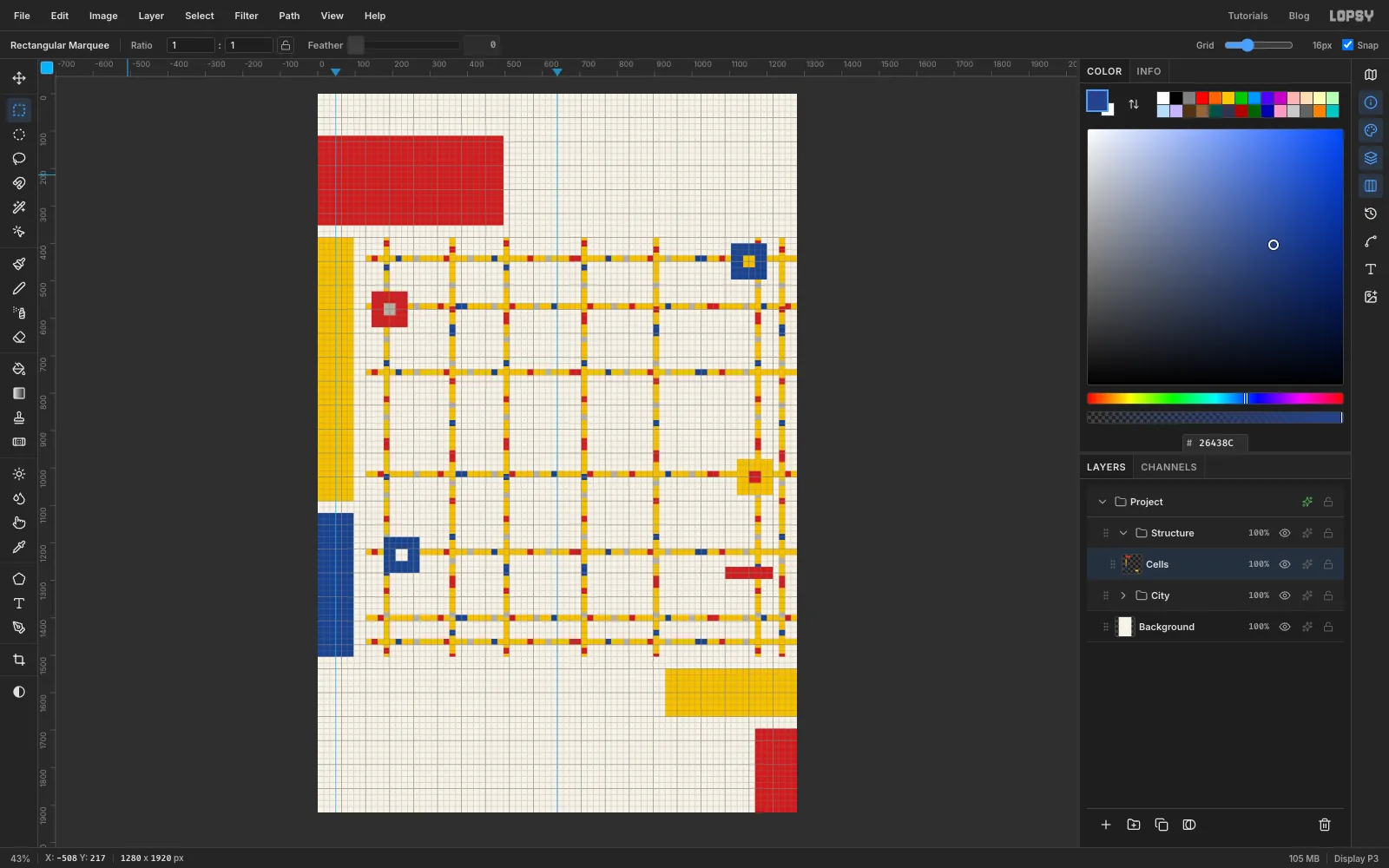
Task: Open the Image menu
Action: click(x=103, y=16)
